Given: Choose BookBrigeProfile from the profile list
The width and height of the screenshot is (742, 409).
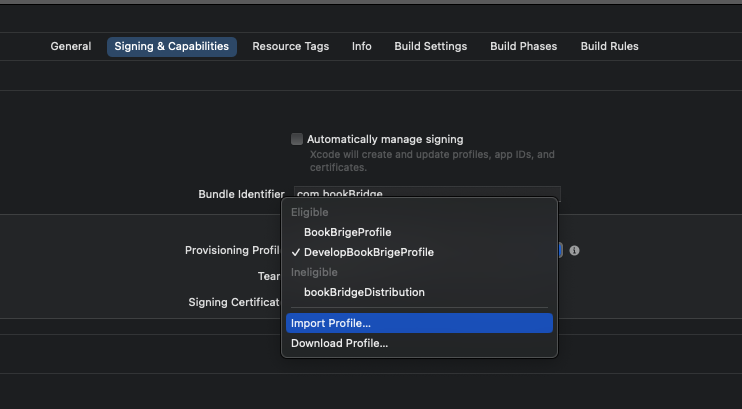Looking at the screenshot, I should pos(347,232).
